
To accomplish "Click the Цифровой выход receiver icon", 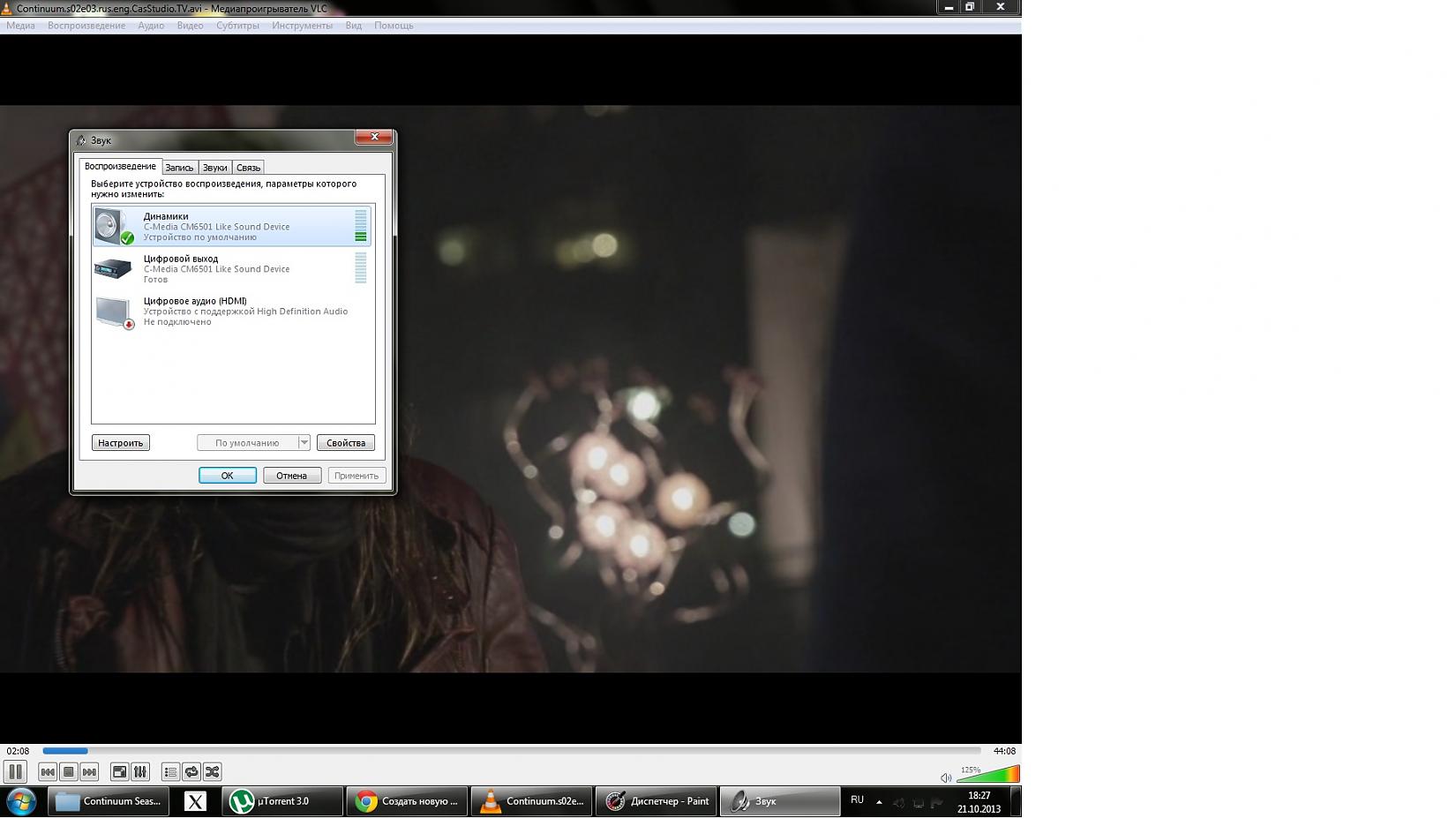I will [113, 268].
